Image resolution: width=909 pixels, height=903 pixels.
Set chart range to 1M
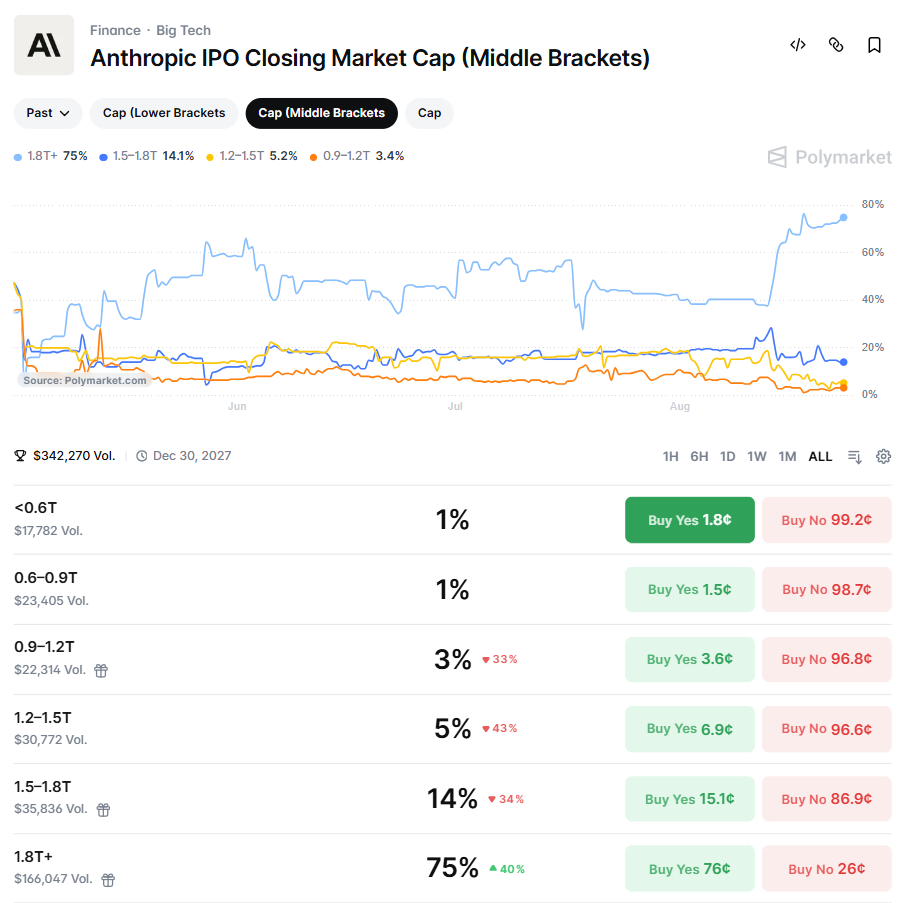pyautogui.click(x=787, y=457)
